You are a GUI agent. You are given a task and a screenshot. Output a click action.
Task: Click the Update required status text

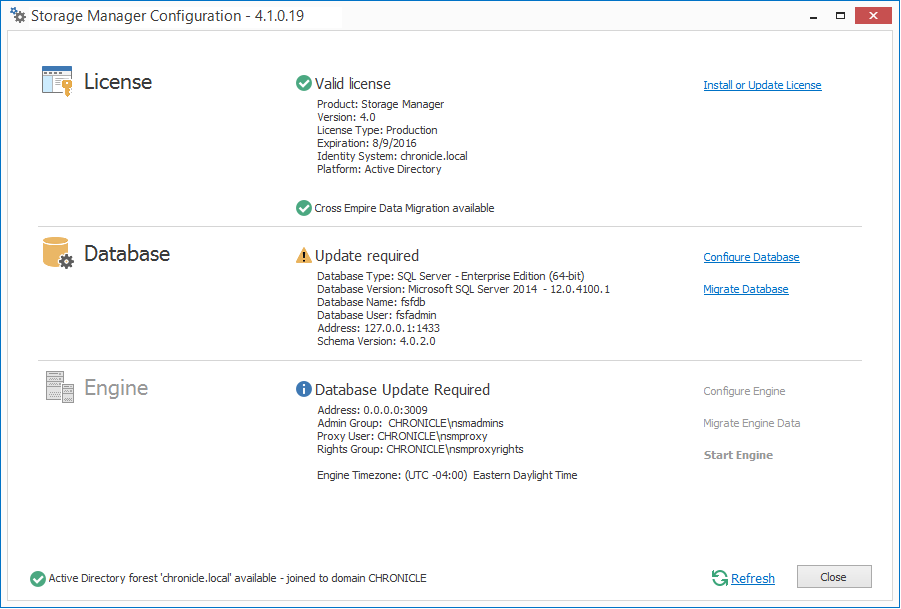(x=367, y=256)
